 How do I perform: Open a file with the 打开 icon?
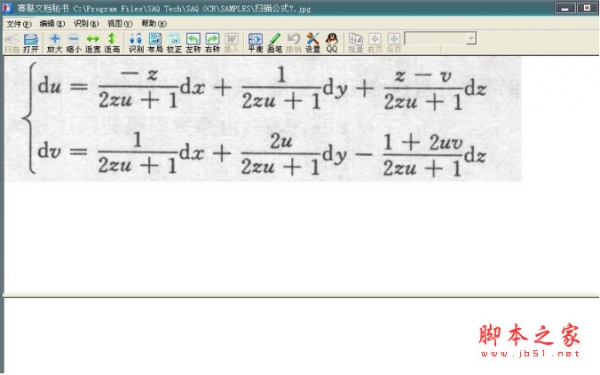(x=31, y=43)
